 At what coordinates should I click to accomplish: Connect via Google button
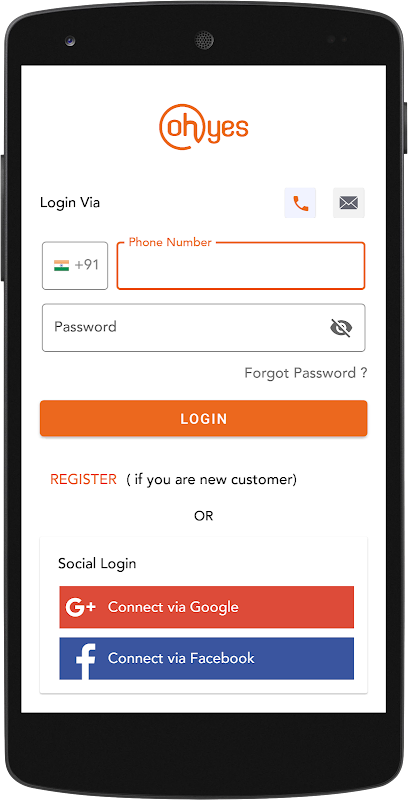click(207, 607)
